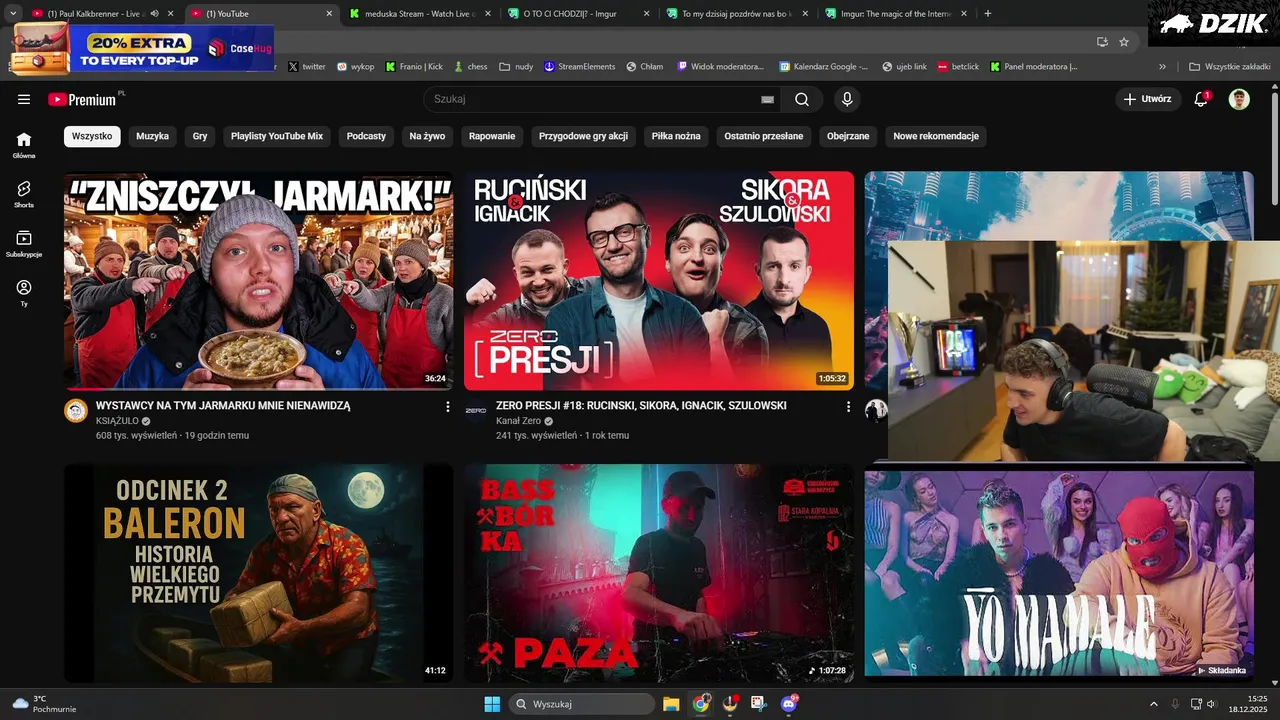Select the Gry filter chip

[200, 136]
